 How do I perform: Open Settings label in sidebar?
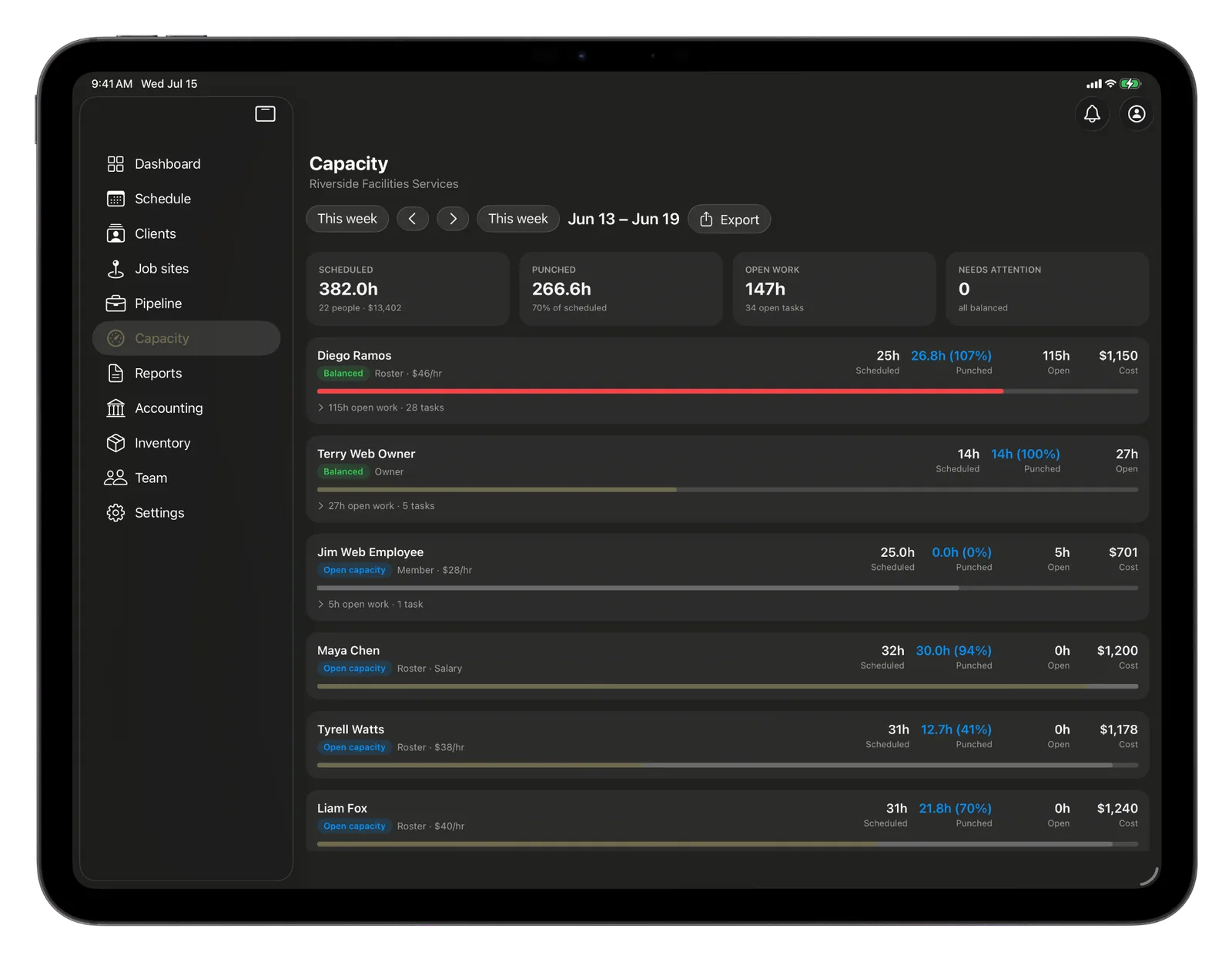point(159,513)
